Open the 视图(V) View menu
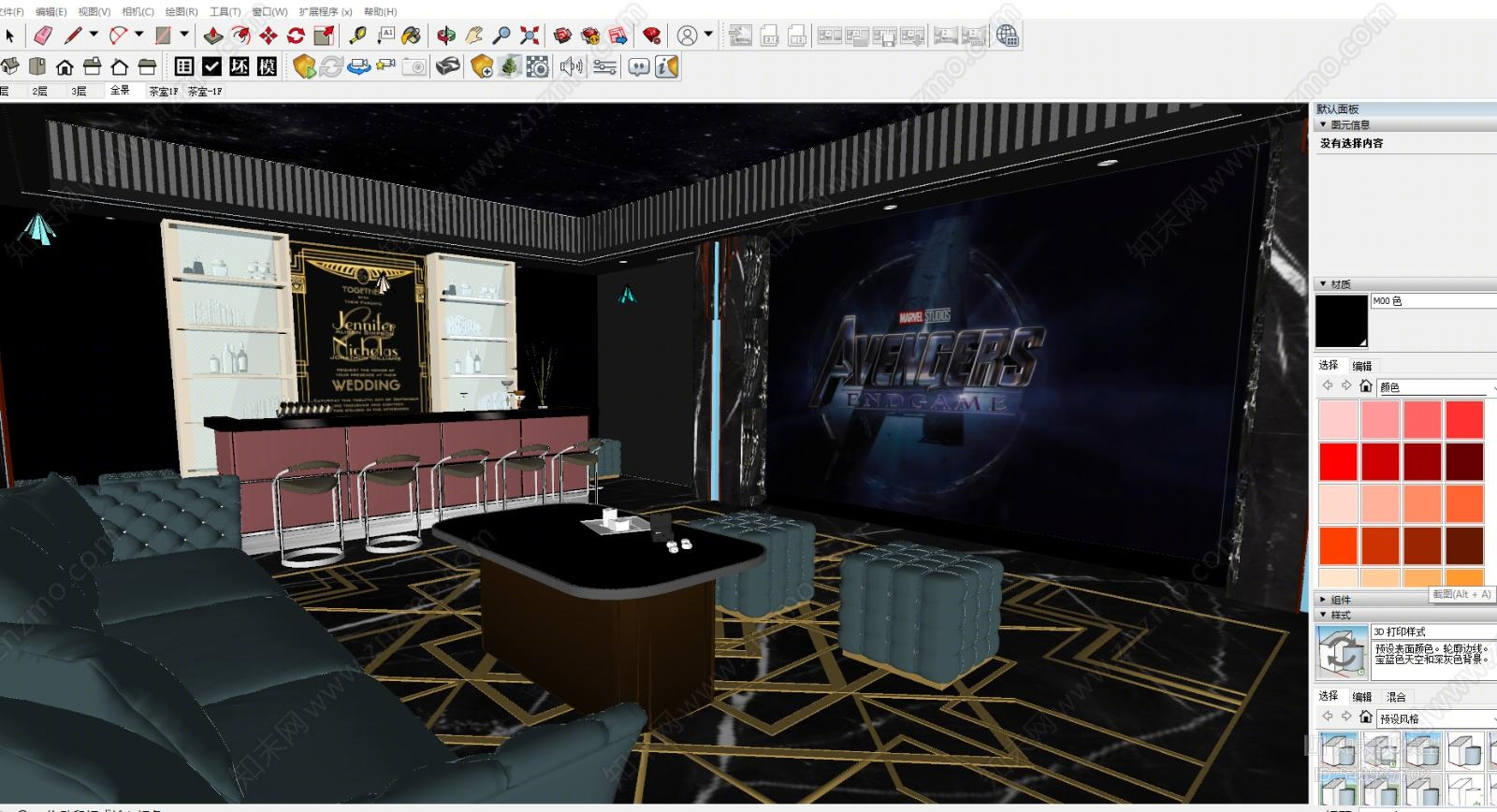This screenshot has width=1497, height=812. point(94,11)
